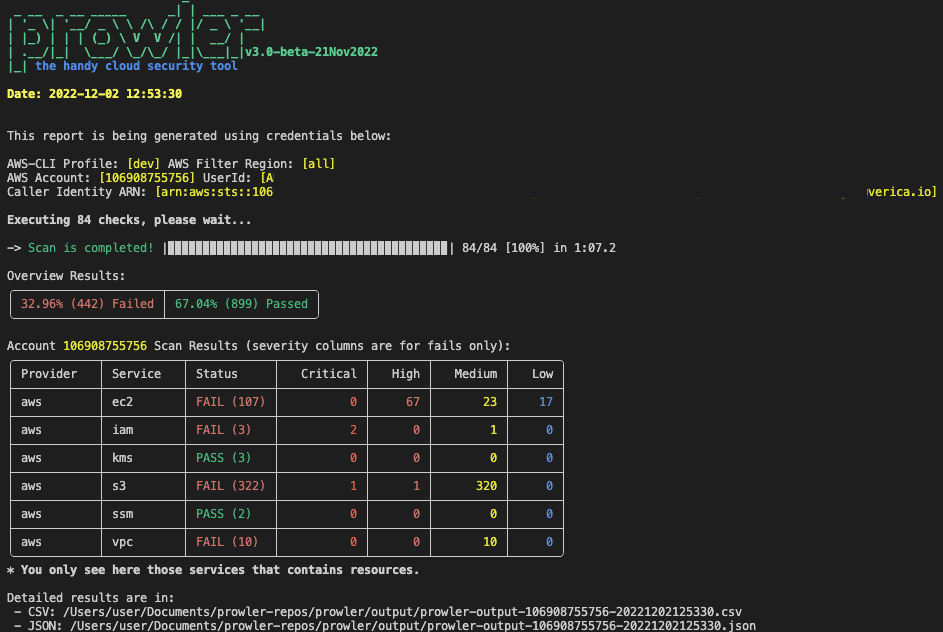Click the Critical column header
Image resolution: width=943 pixels, height=632 pixels.
pyautogui.click(x=329, y=374)
